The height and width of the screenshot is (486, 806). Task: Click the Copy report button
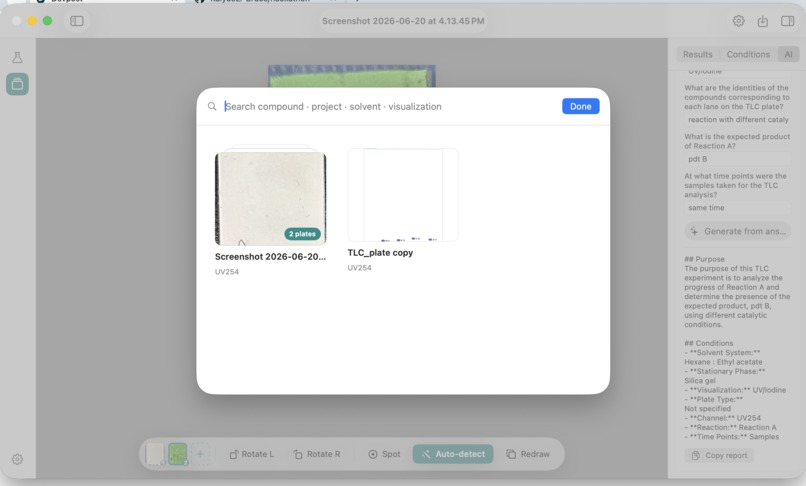click(719, 456)
